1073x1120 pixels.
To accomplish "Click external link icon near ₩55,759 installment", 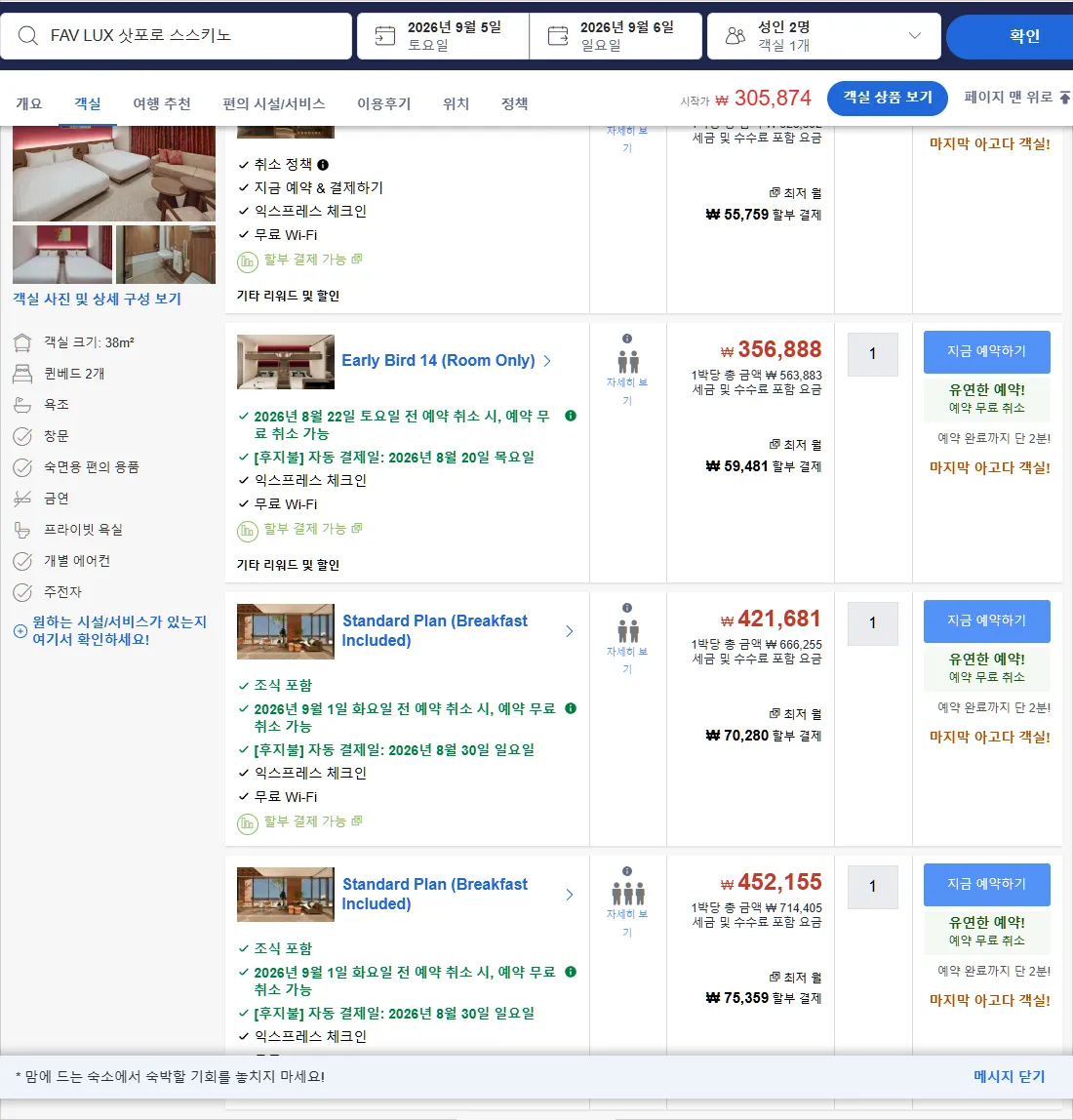I will [x=775, y=193].
